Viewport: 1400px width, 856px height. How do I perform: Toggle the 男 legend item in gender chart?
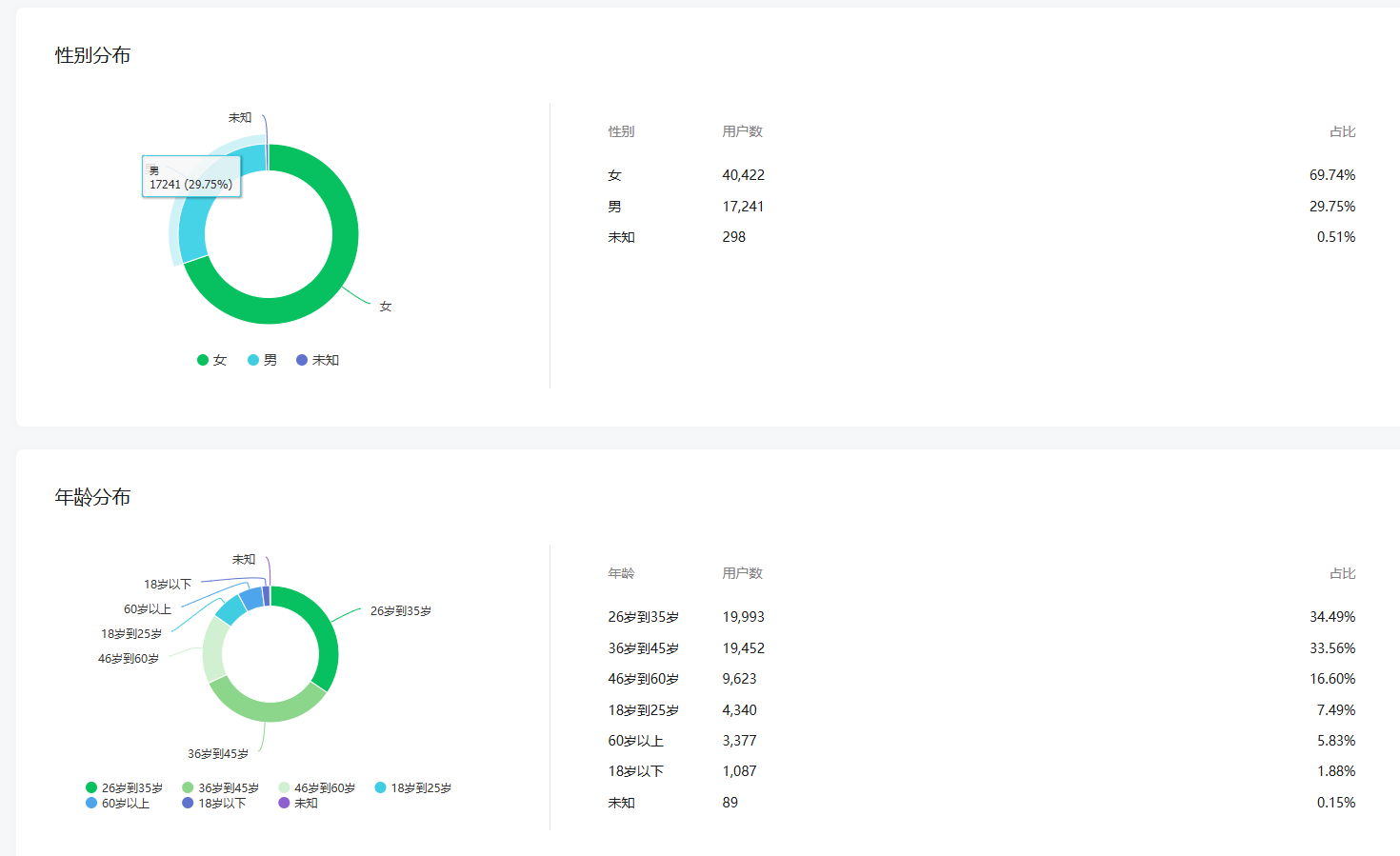[263, 360]
